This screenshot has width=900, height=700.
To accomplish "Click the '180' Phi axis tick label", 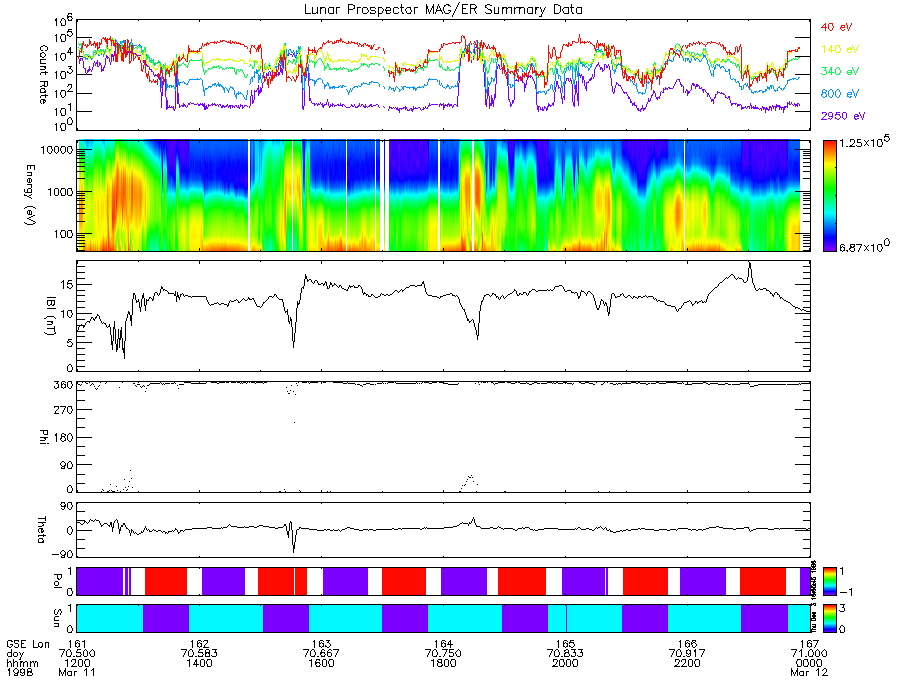I will click(63, 438).
